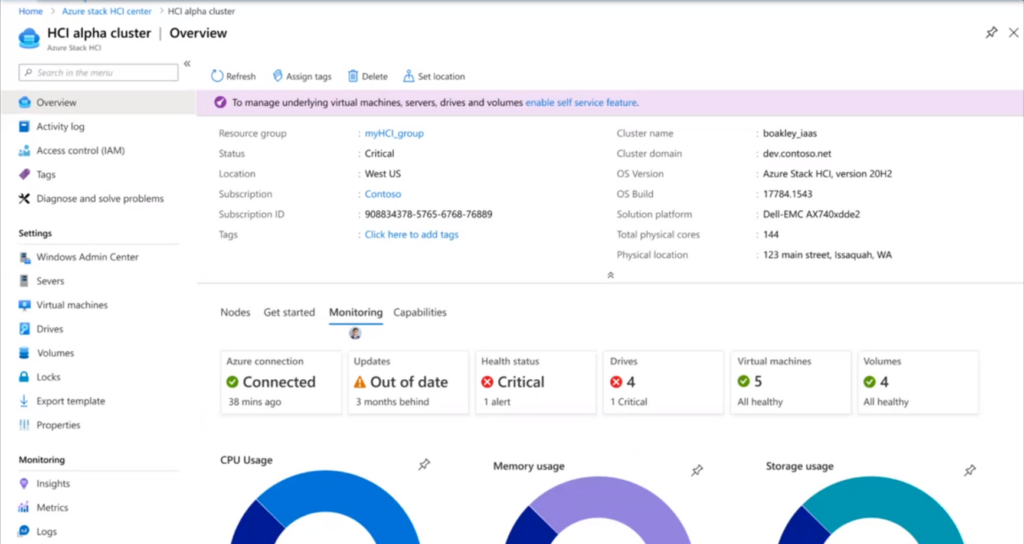Pin the CPU Usage chart
Image resolution: width=1024 pixels, height=544 pixels.
tap(424, 464)
